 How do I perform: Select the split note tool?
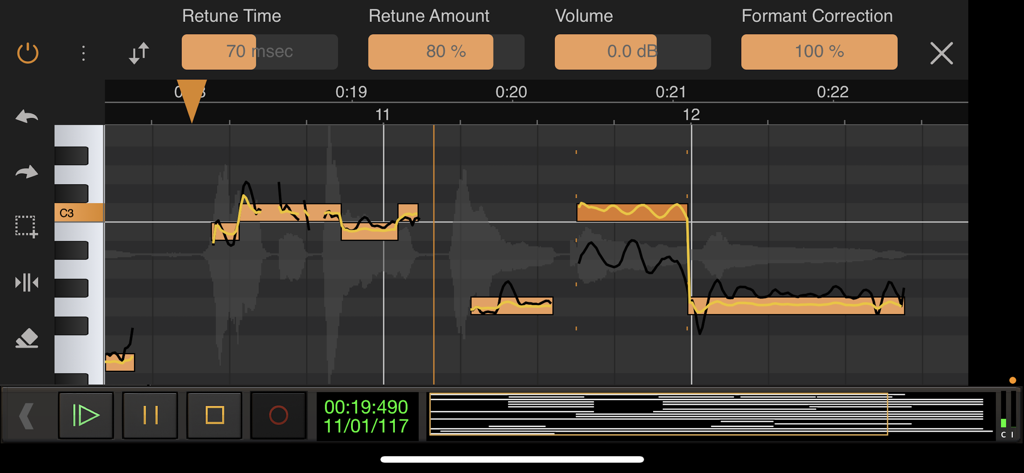[x=27, y=283]
